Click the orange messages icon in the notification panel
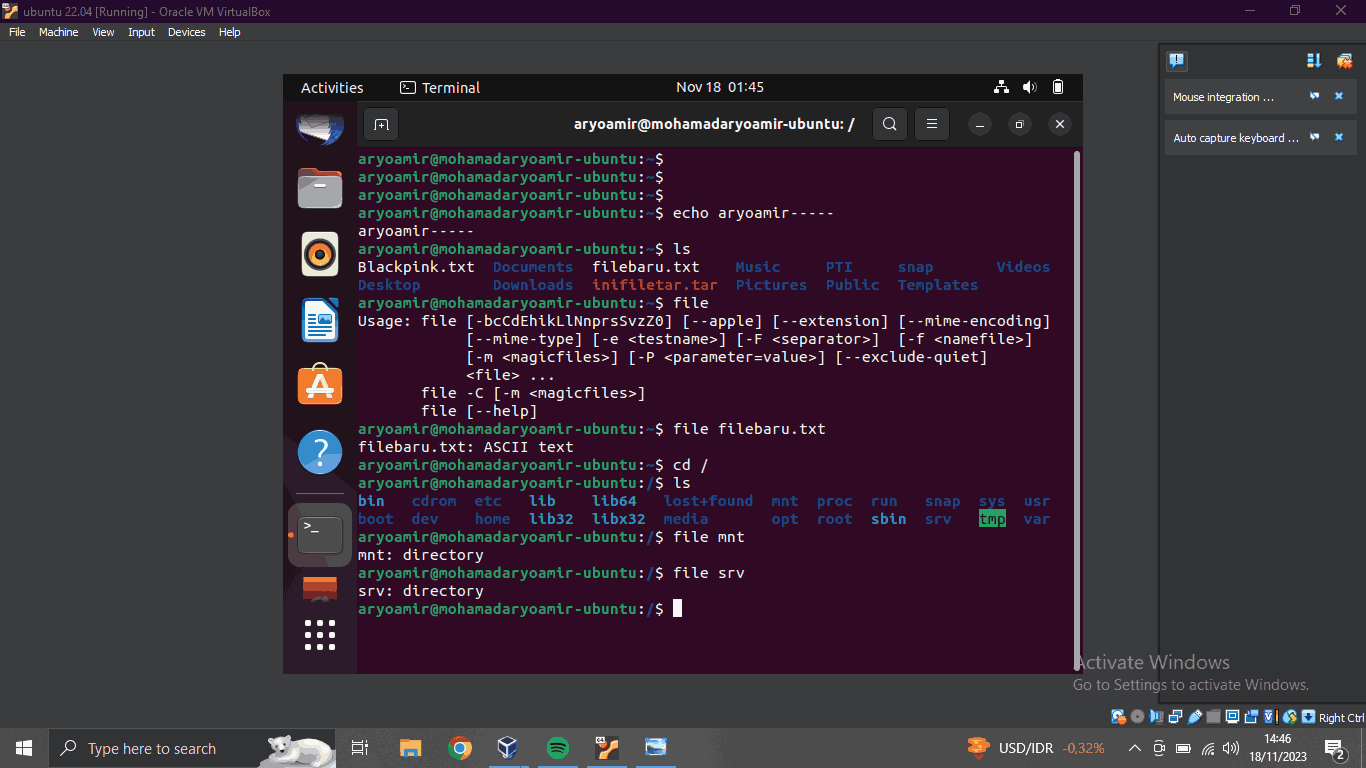The image size is (1366, 768). (1344, 61)
